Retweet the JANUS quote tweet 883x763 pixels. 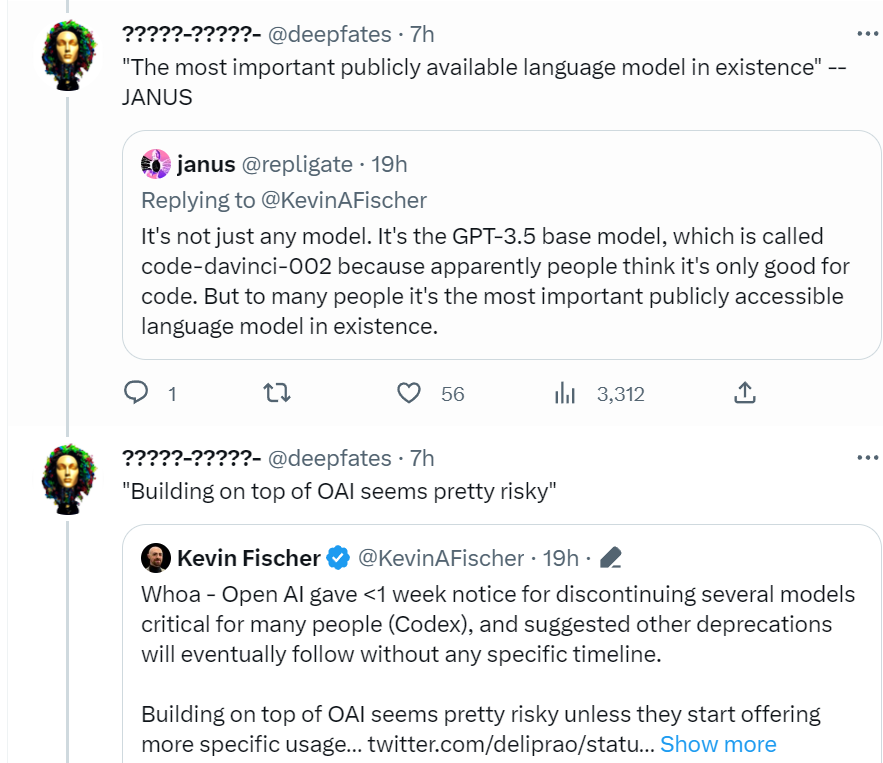coord(277,392)
